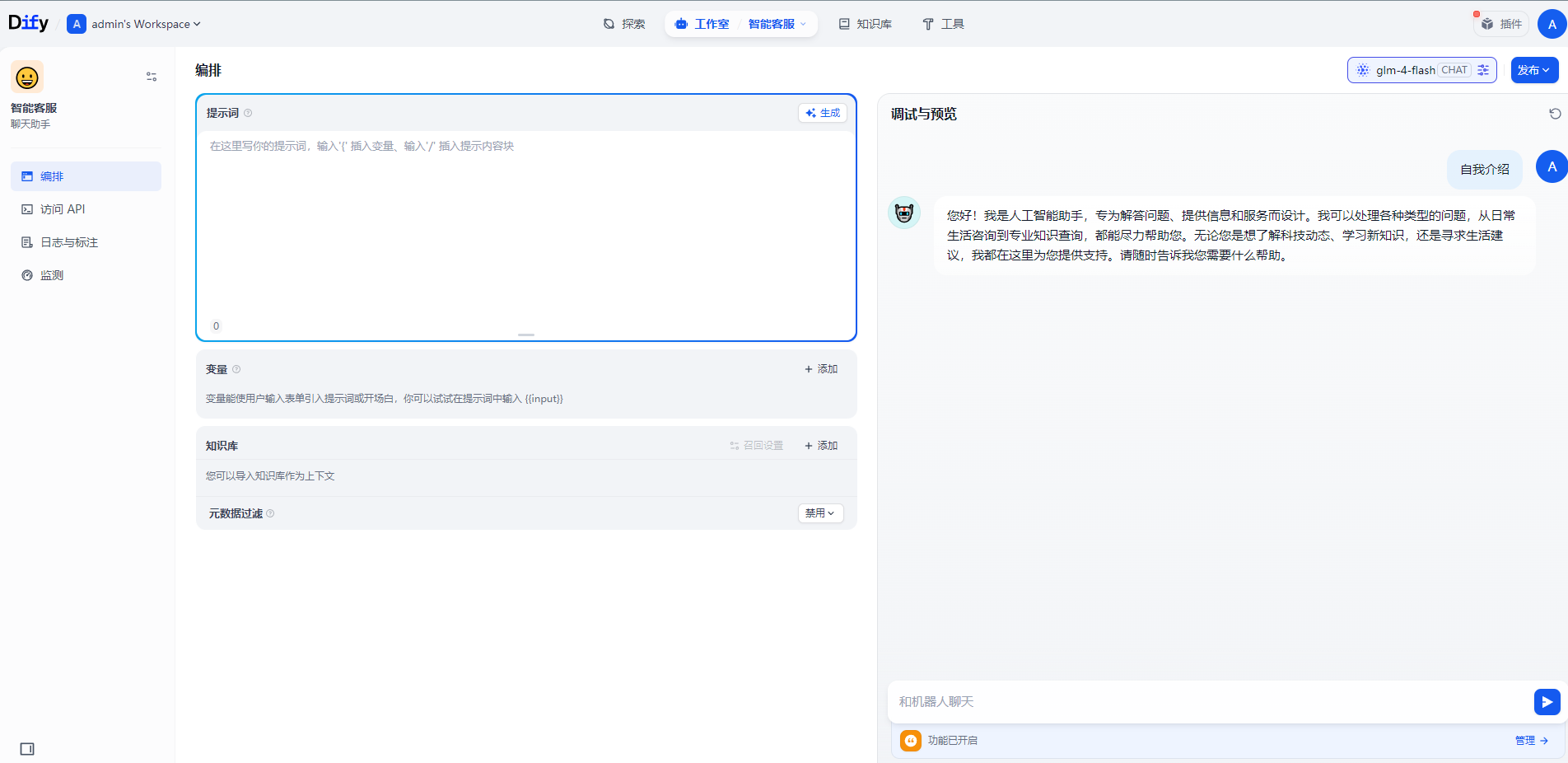Click the smiley app avatar icon

pos(27,77)
